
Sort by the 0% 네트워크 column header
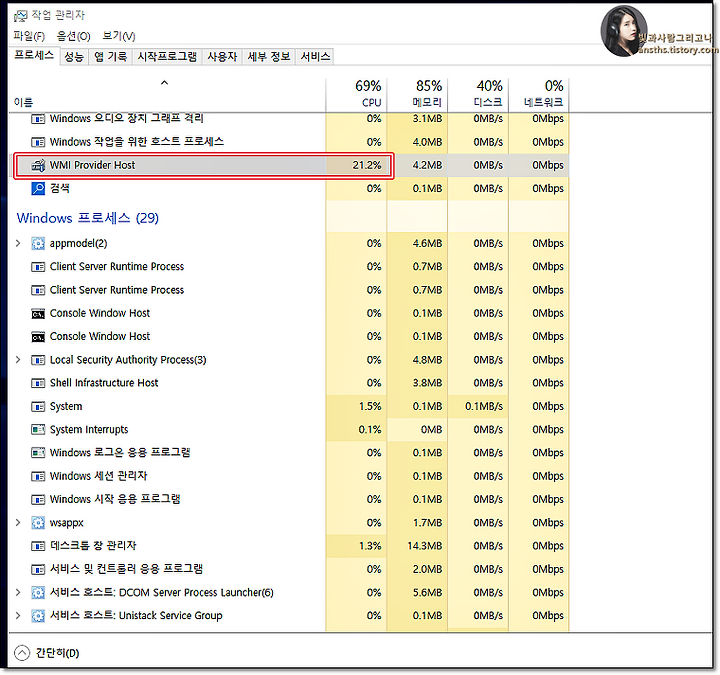pyautogui.click(x=539, y=94)
